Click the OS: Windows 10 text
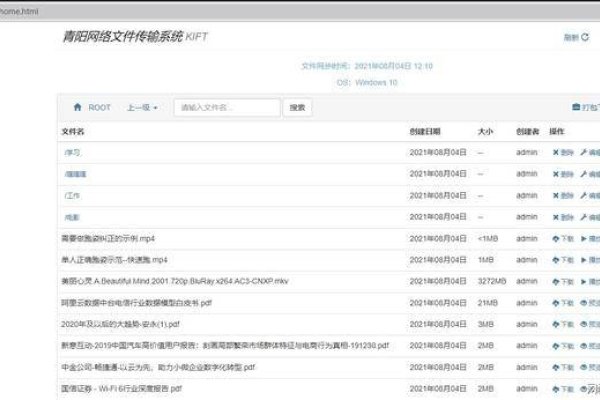The image size is (600, 400). (367, 83)
